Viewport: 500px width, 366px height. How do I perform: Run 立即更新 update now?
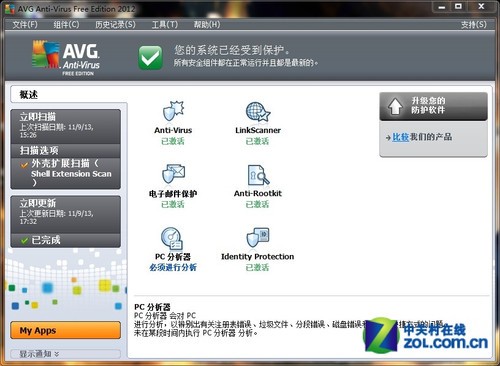66,214
